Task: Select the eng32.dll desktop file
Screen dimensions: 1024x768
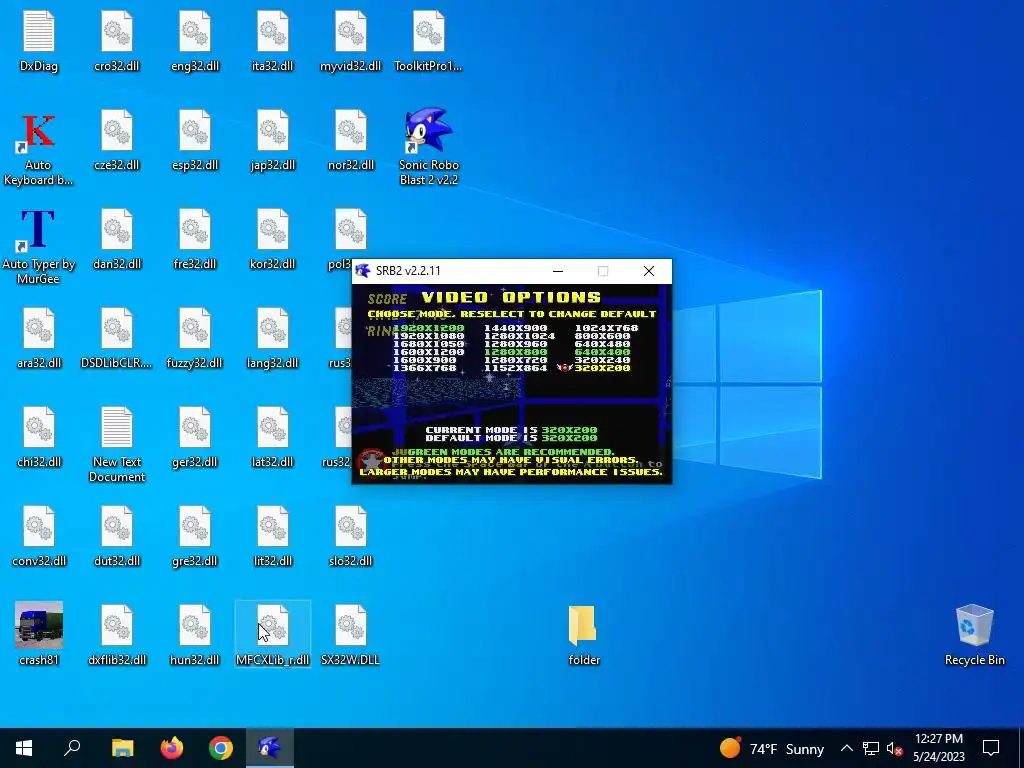Action: [x=195, y=31]
